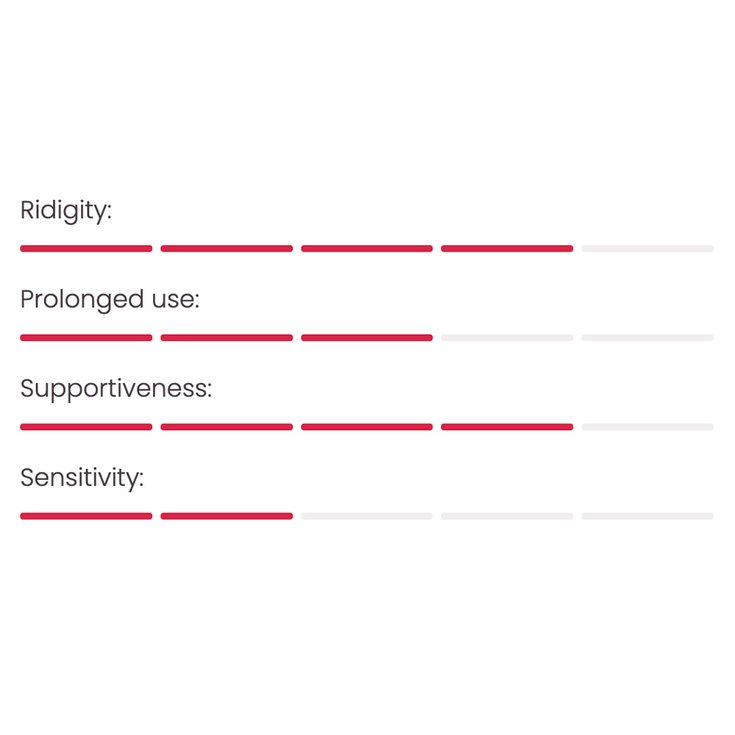
Task: Click the Sensitivity label
Action: pyautogui.click(x=82, y=478)
